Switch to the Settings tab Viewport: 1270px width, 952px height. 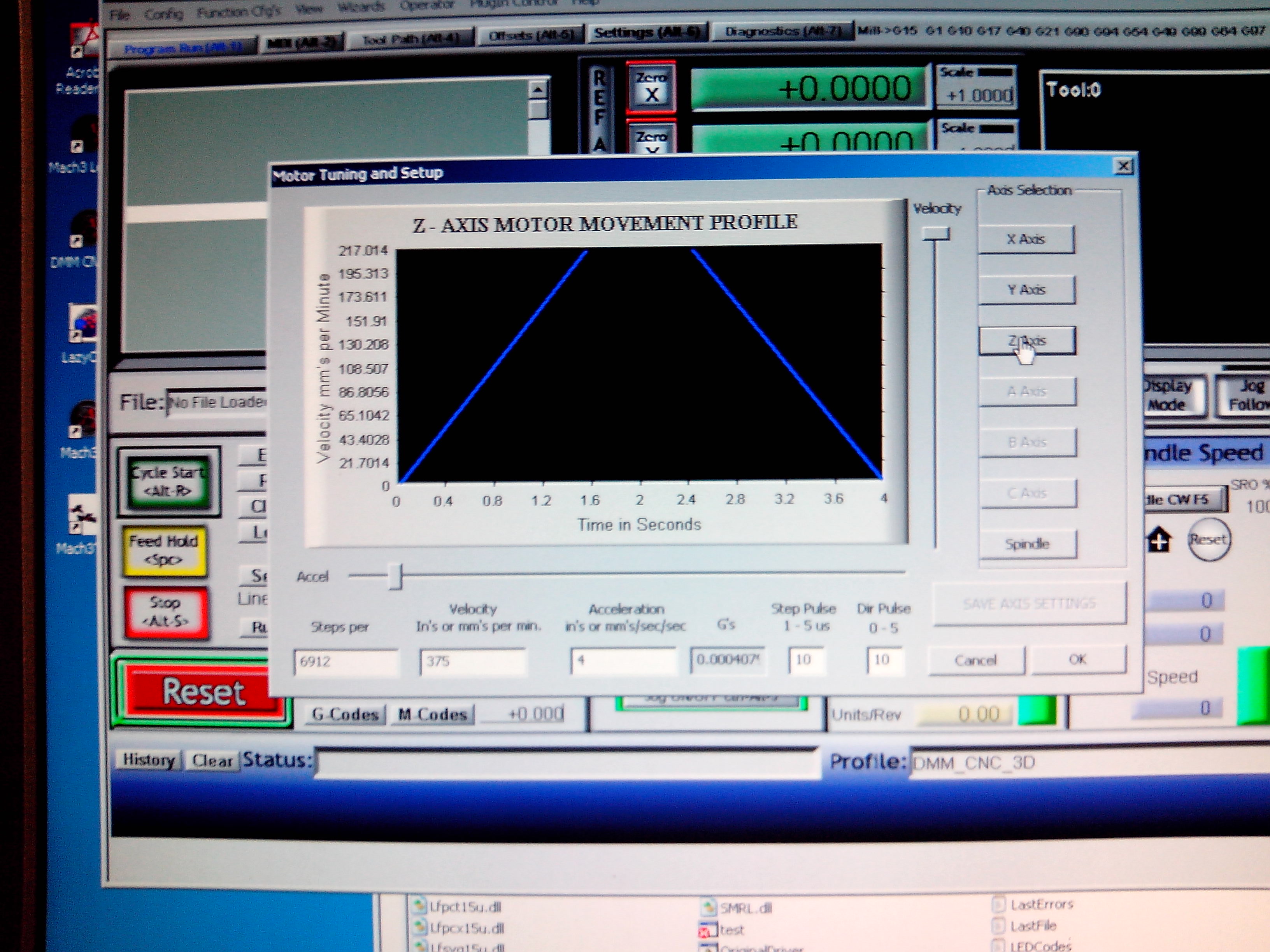coord(647,33)
